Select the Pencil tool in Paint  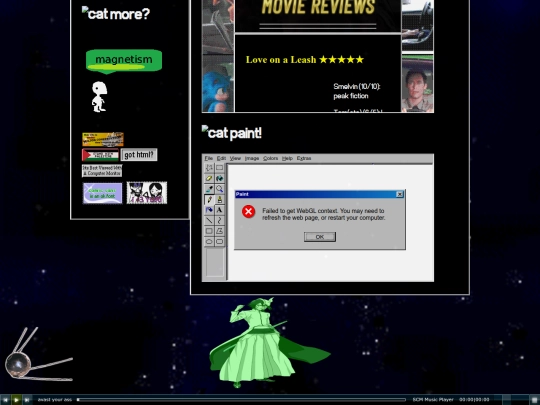pyautogui.click(x=209, y=200)
